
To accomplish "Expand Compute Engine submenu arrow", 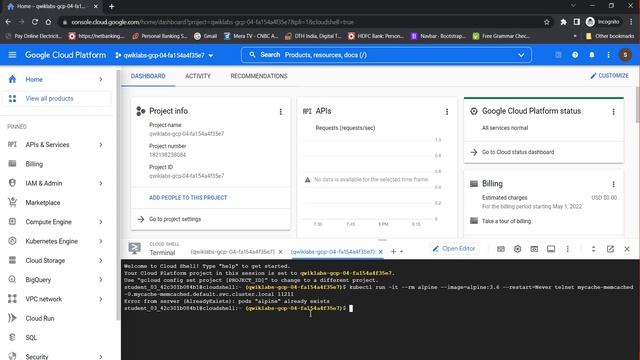I will click(x=100, y=222).
